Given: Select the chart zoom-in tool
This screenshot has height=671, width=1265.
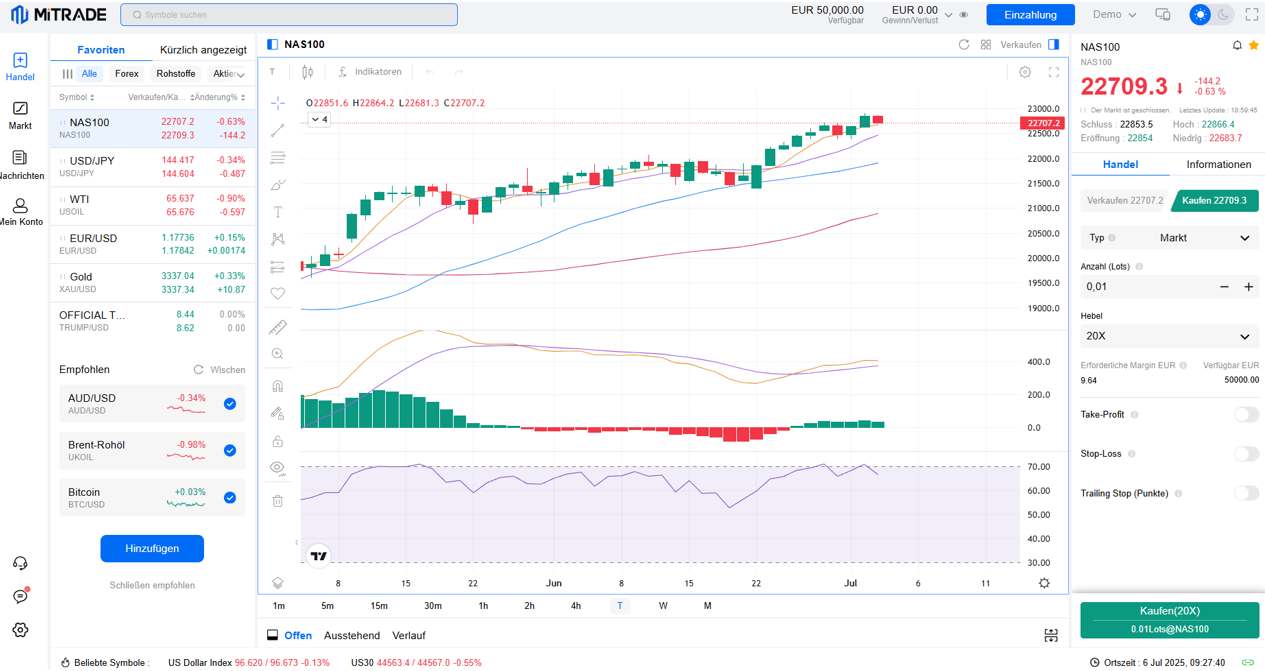Looking at the screenshot, I should coord(278,354).
